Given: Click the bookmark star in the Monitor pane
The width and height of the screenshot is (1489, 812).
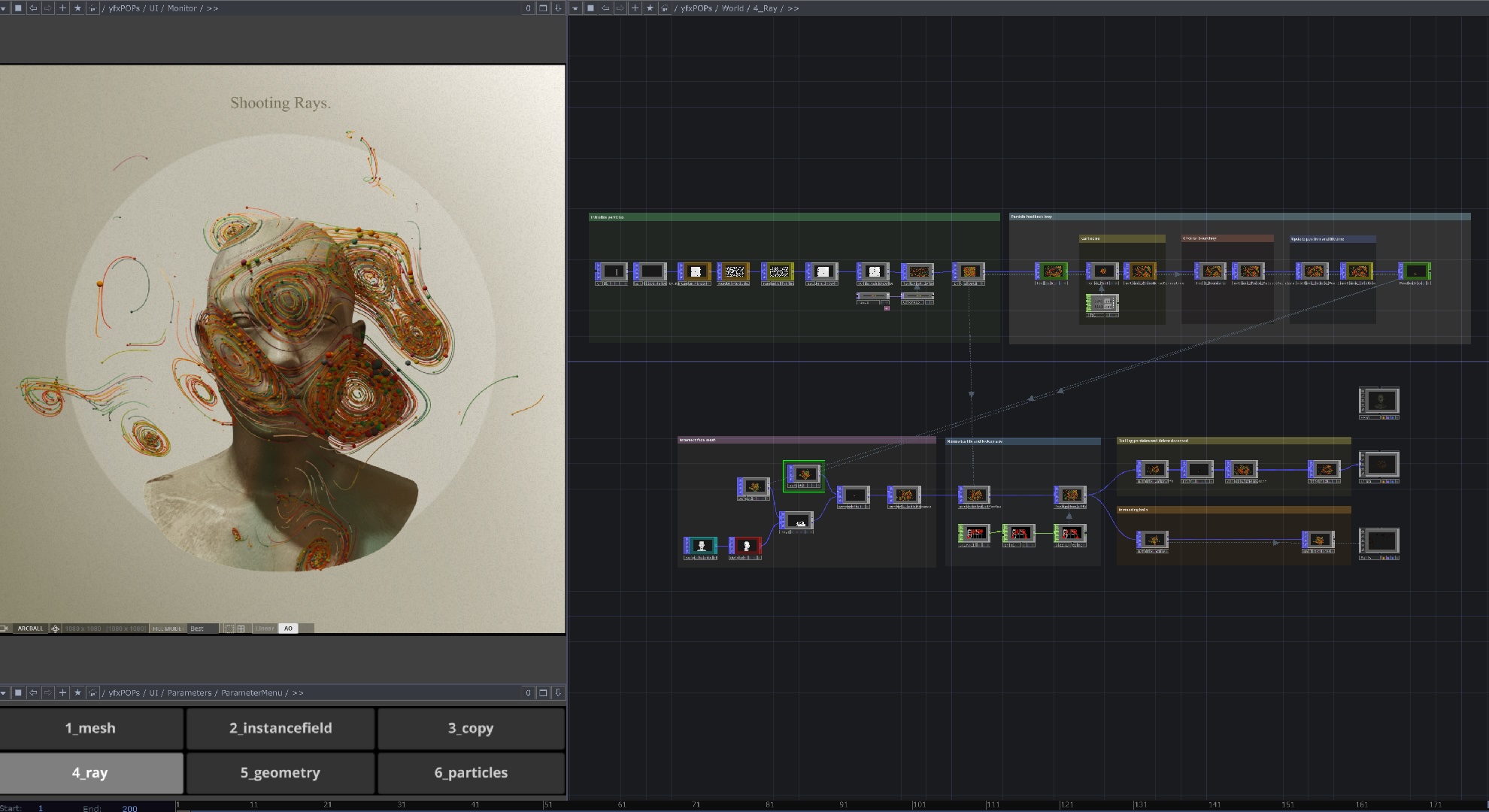Looking at the screenshot, I should pos(77,8).
